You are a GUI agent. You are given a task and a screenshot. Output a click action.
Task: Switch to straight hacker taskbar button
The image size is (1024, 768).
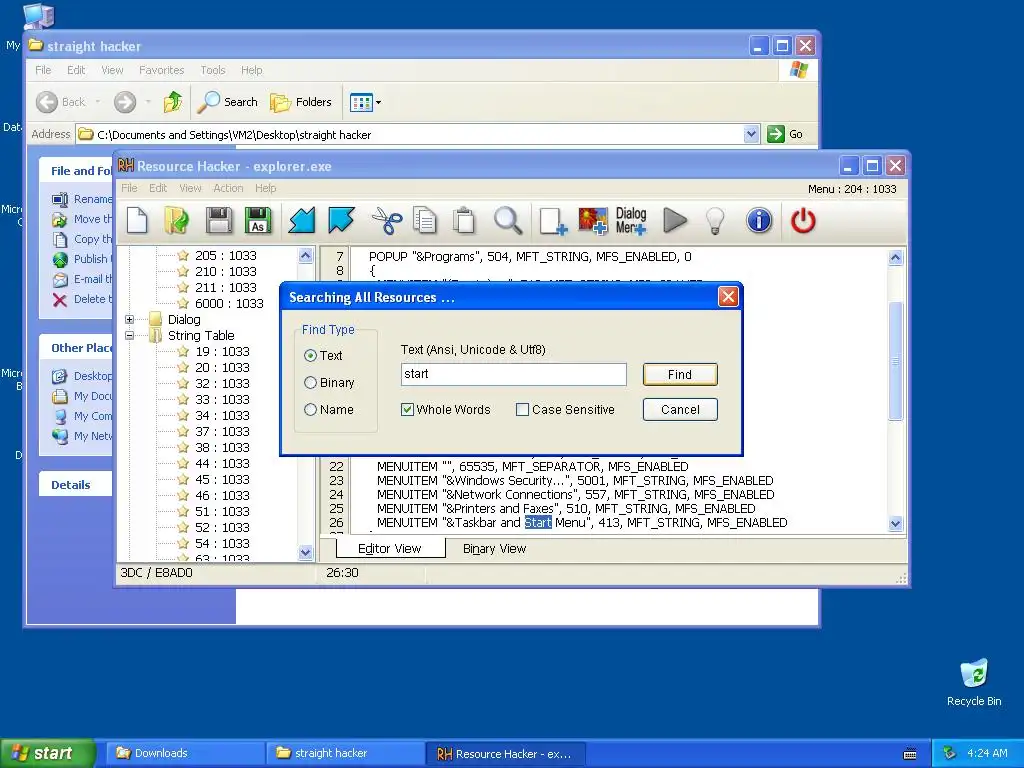pos(345,753)
